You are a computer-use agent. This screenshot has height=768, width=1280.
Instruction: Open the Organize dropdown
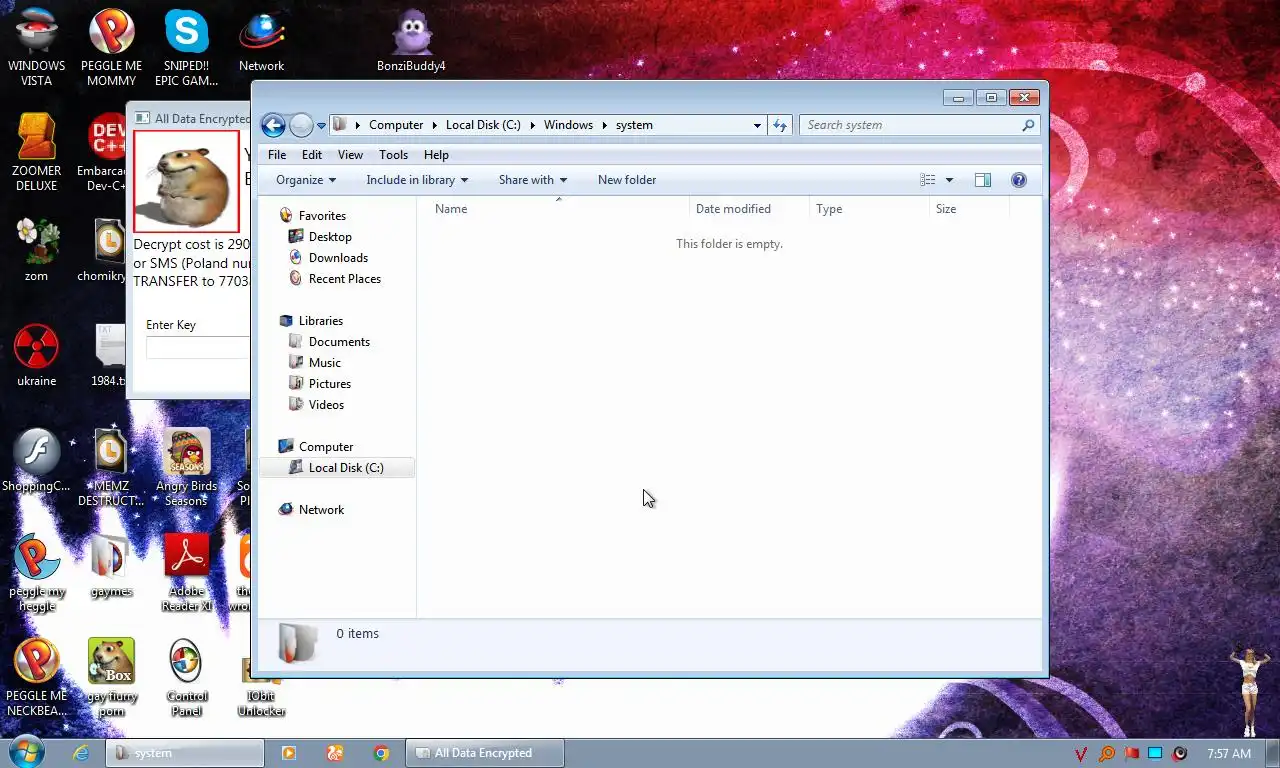(306, 180)
